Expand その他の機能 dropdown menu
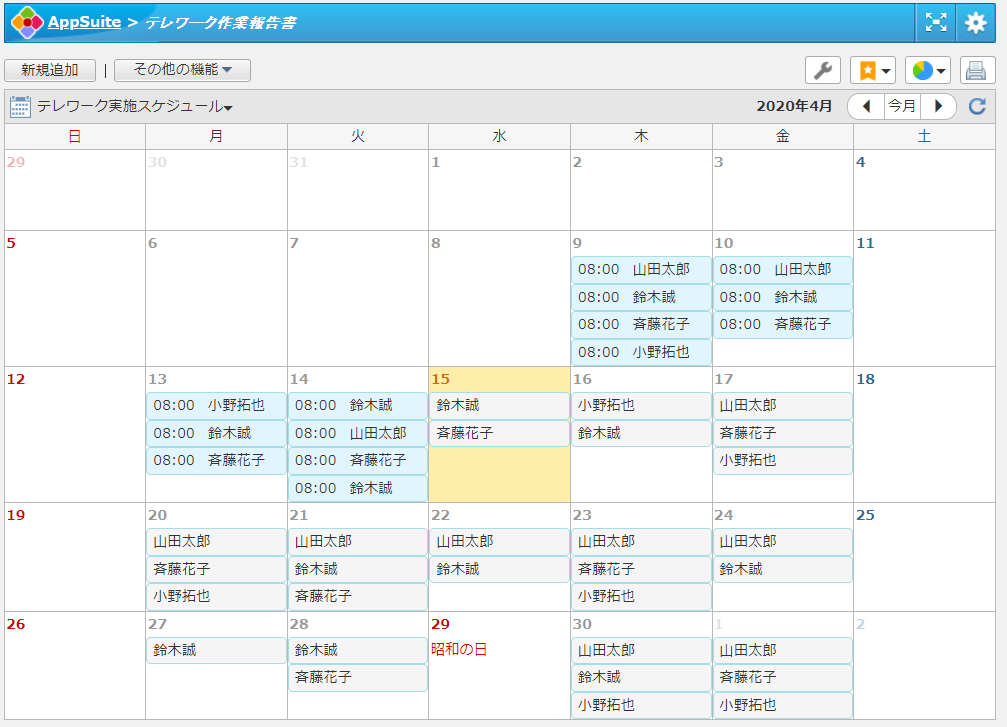The image size is (1007, 727). pos(182,70)
